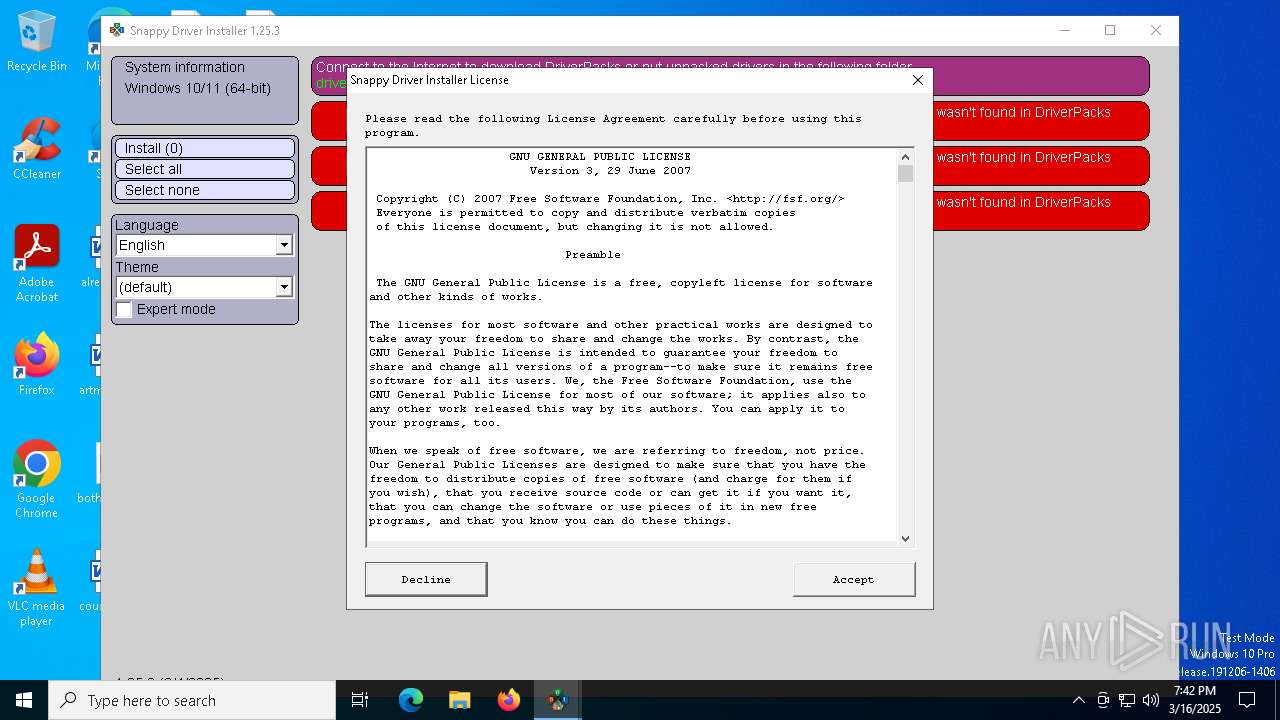This screenshot has width=1280, height=720.
Task: Launch Microsoft Edge from taskbar
Action: (x=411, y=700)
